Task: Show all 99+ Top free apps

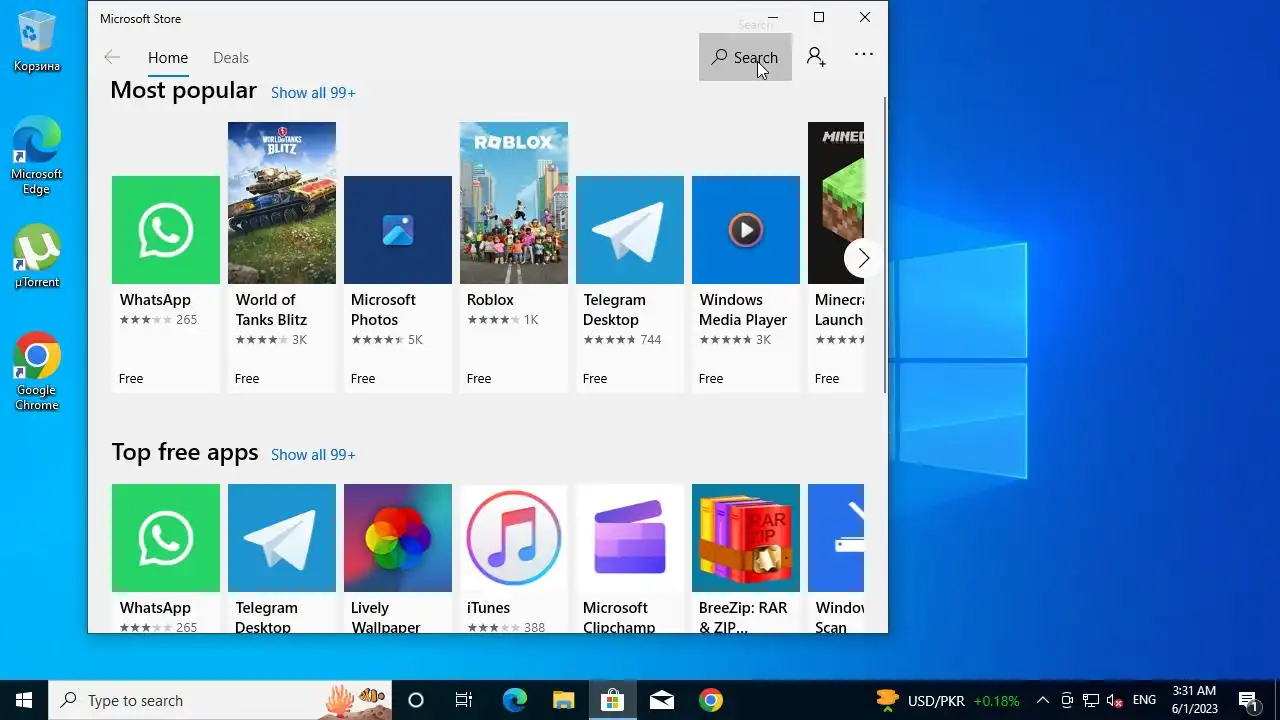Action: coord(313,454)
